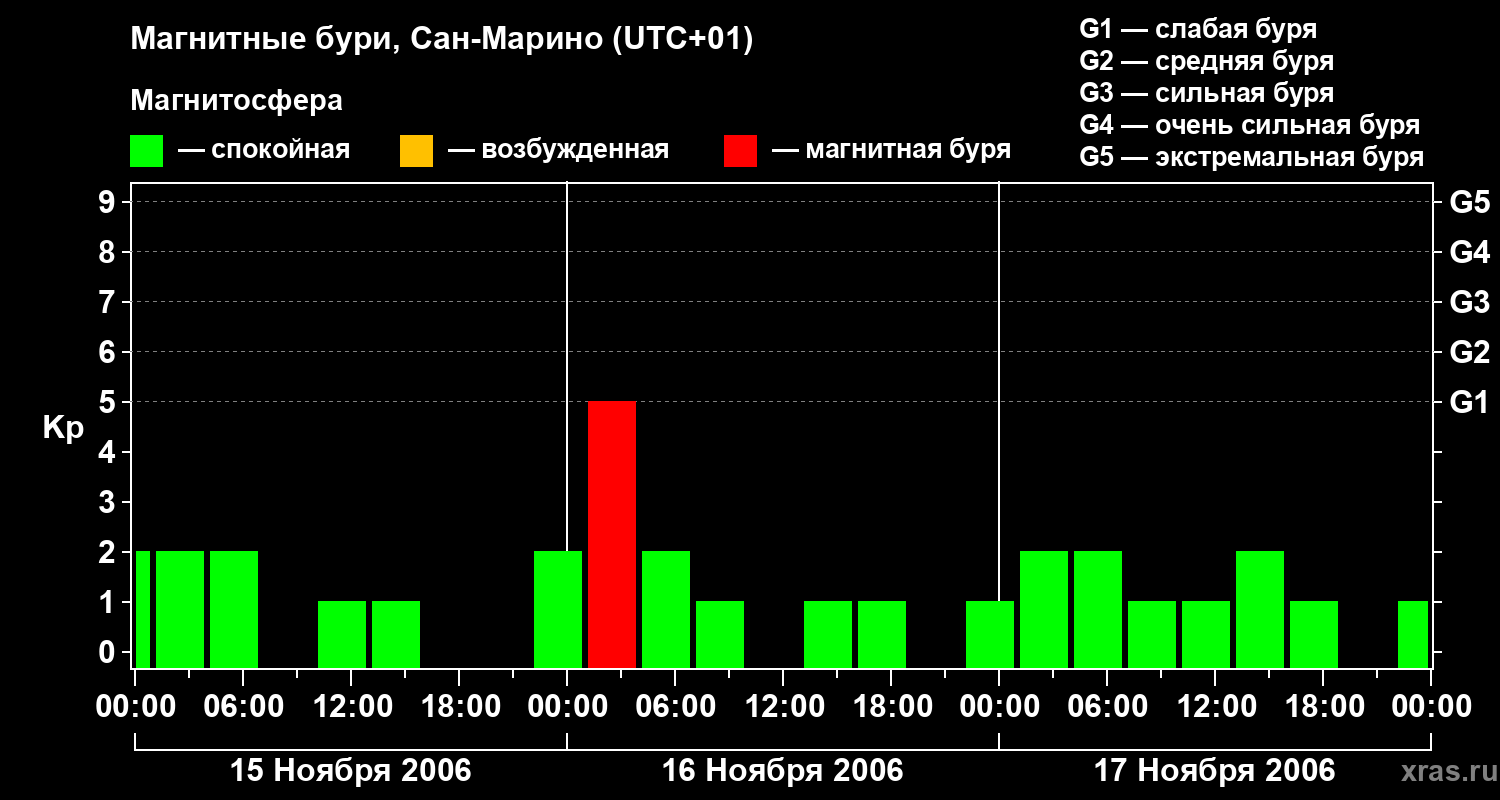
Task: Click the 06:00 tick label above 17 Ноября
Action: (x=1107, y=707)
